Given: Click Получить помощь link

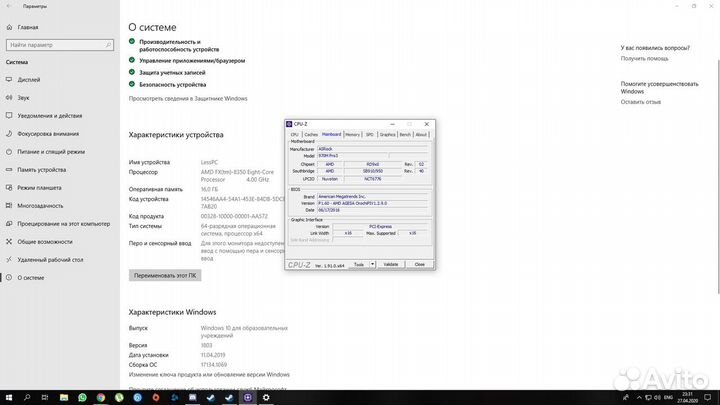Looking at the screenshot, I should click(x=644, y=59).
